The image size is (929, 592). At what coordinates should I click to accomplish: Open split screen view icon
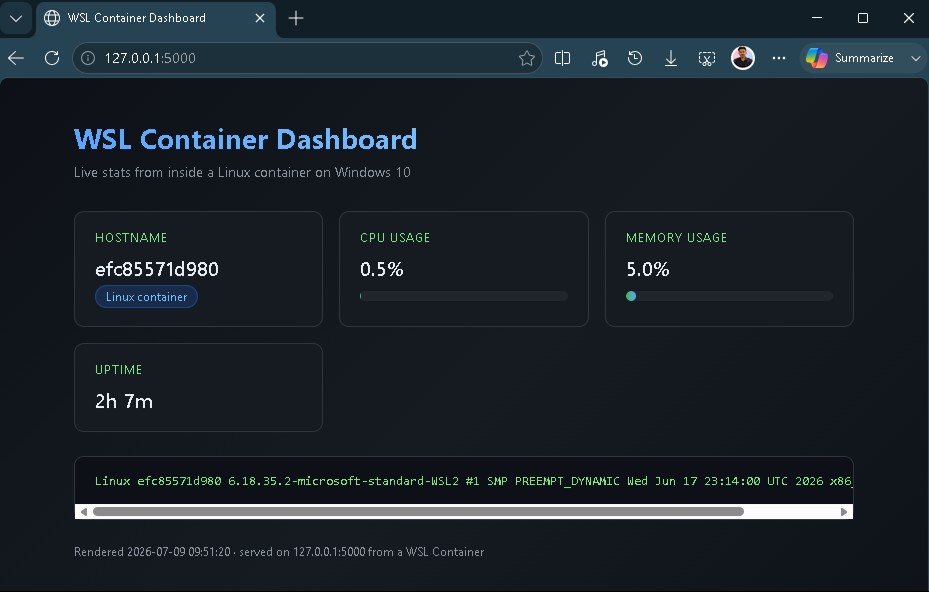(x=562, y=58)
